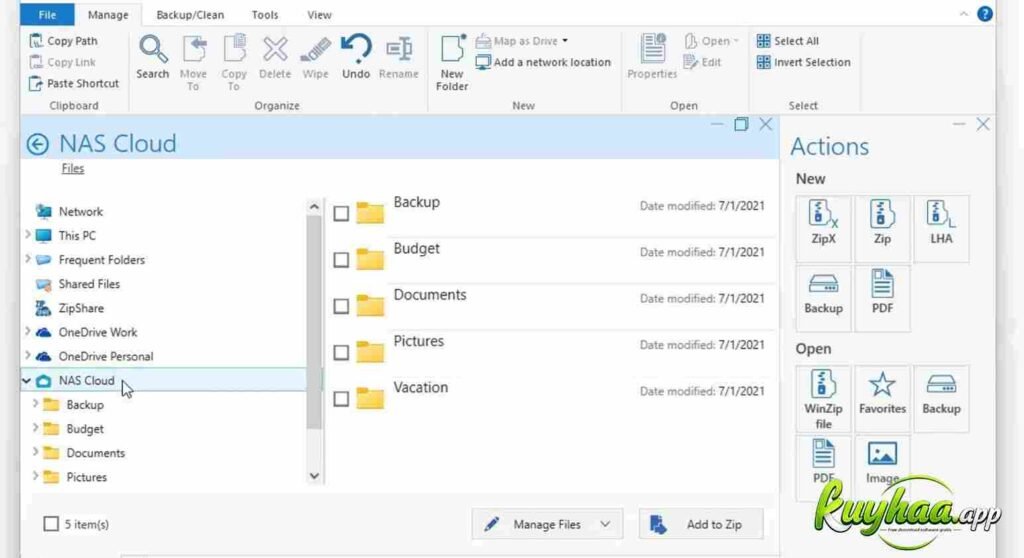The image size is (1024, 558).
Task: Check the Vacation folder checkbox
Action: pos(341,399)
